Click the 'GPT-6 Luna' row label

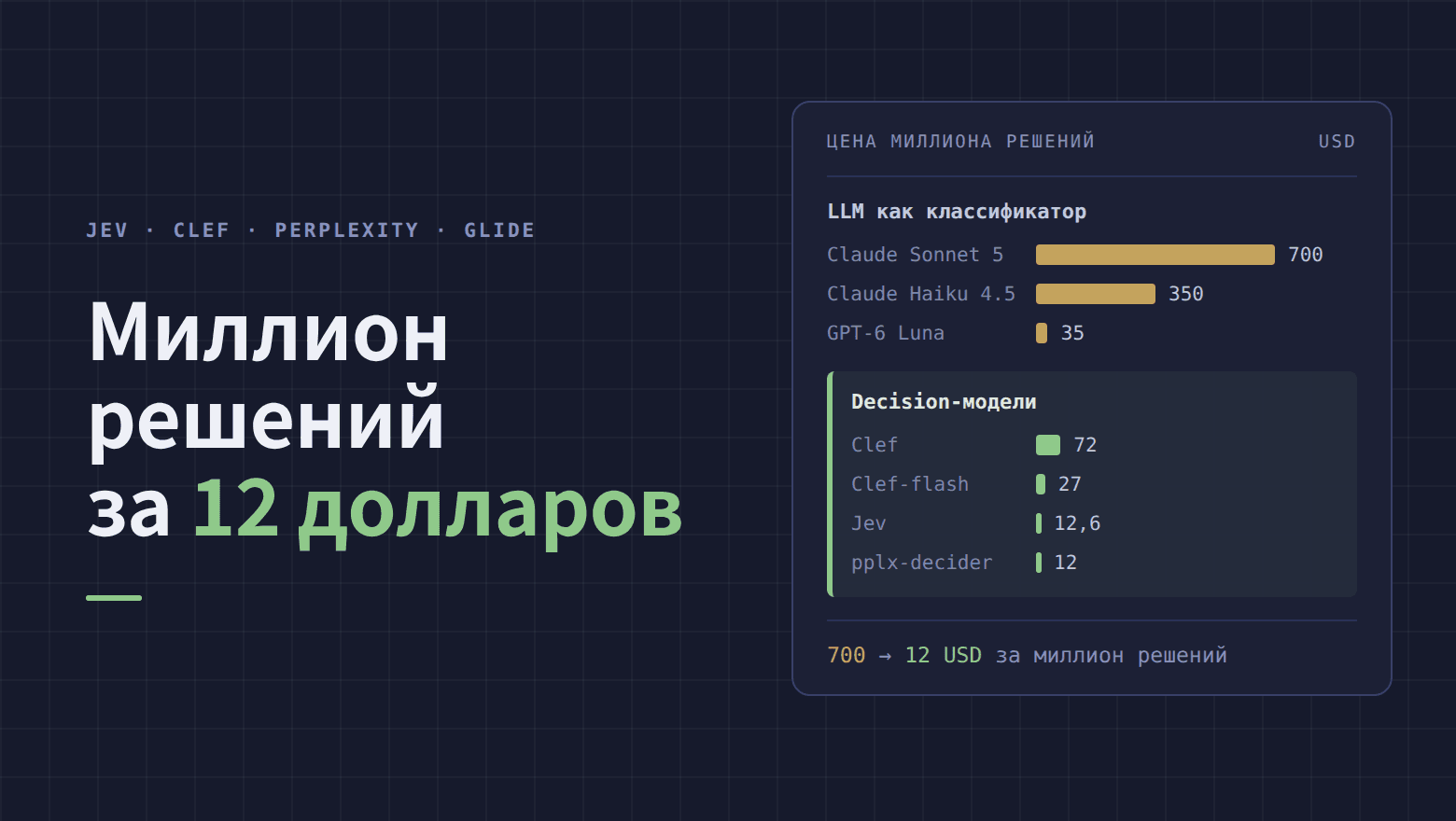click(x=886, y=333)
